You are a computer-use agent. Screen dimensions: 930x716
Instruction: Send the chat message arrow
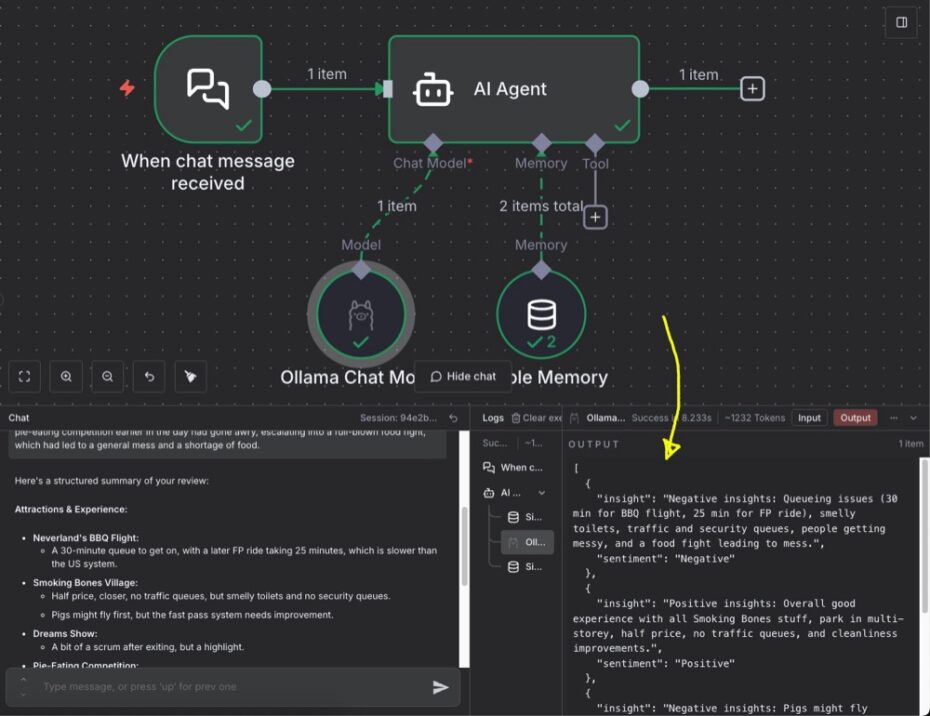coord(440,687)
